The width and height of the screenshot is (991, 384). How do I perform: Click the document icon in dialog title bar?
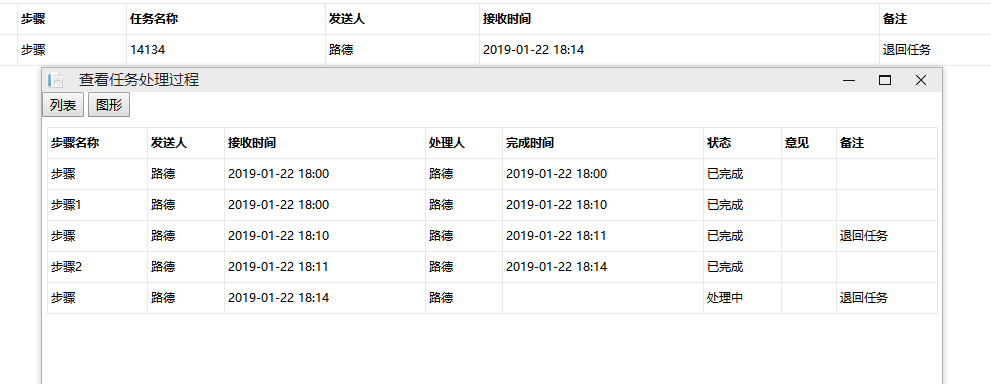(x=56, y=80)
